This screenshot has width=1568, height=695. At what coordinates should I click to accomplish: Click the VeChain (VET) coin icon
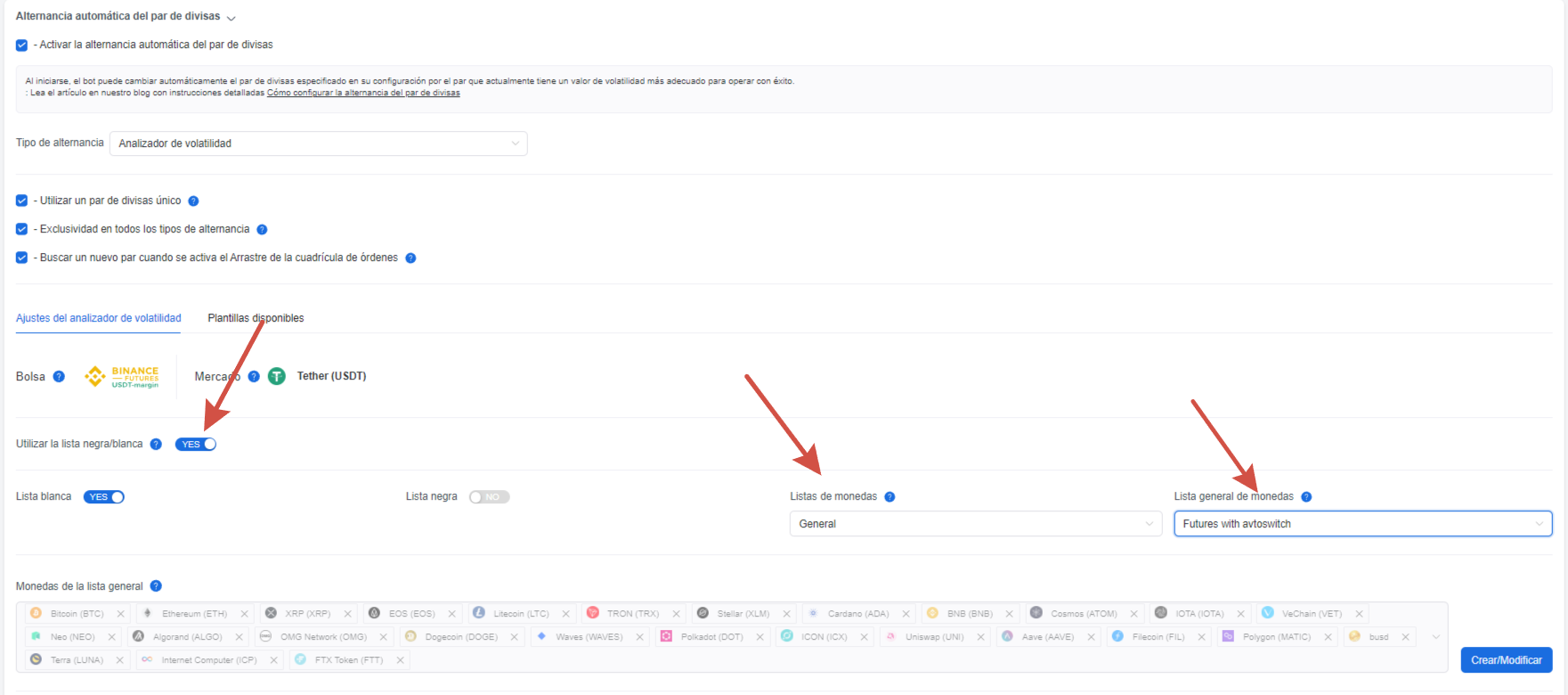point(1267,613)
